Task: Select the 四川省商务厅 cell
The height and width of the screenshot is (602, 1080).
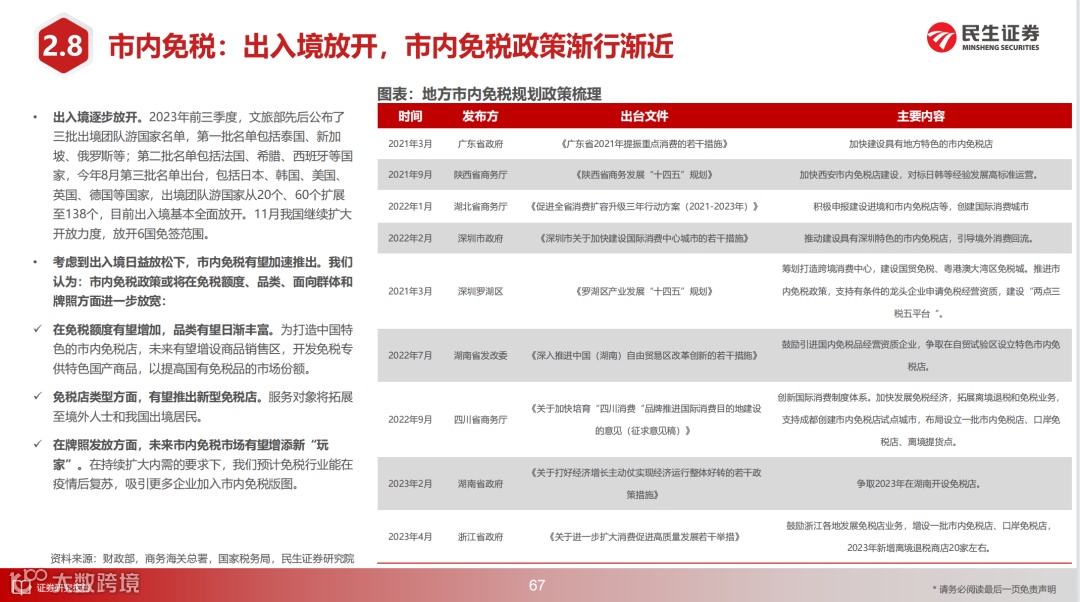Action: click(x=480, y=419)
